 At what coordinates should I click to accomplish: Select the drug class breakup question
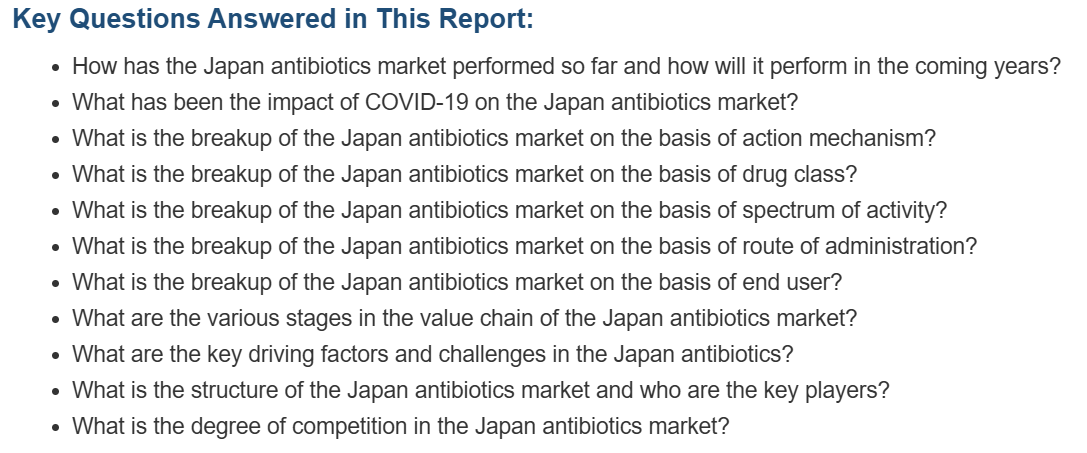tap(464, 174)
